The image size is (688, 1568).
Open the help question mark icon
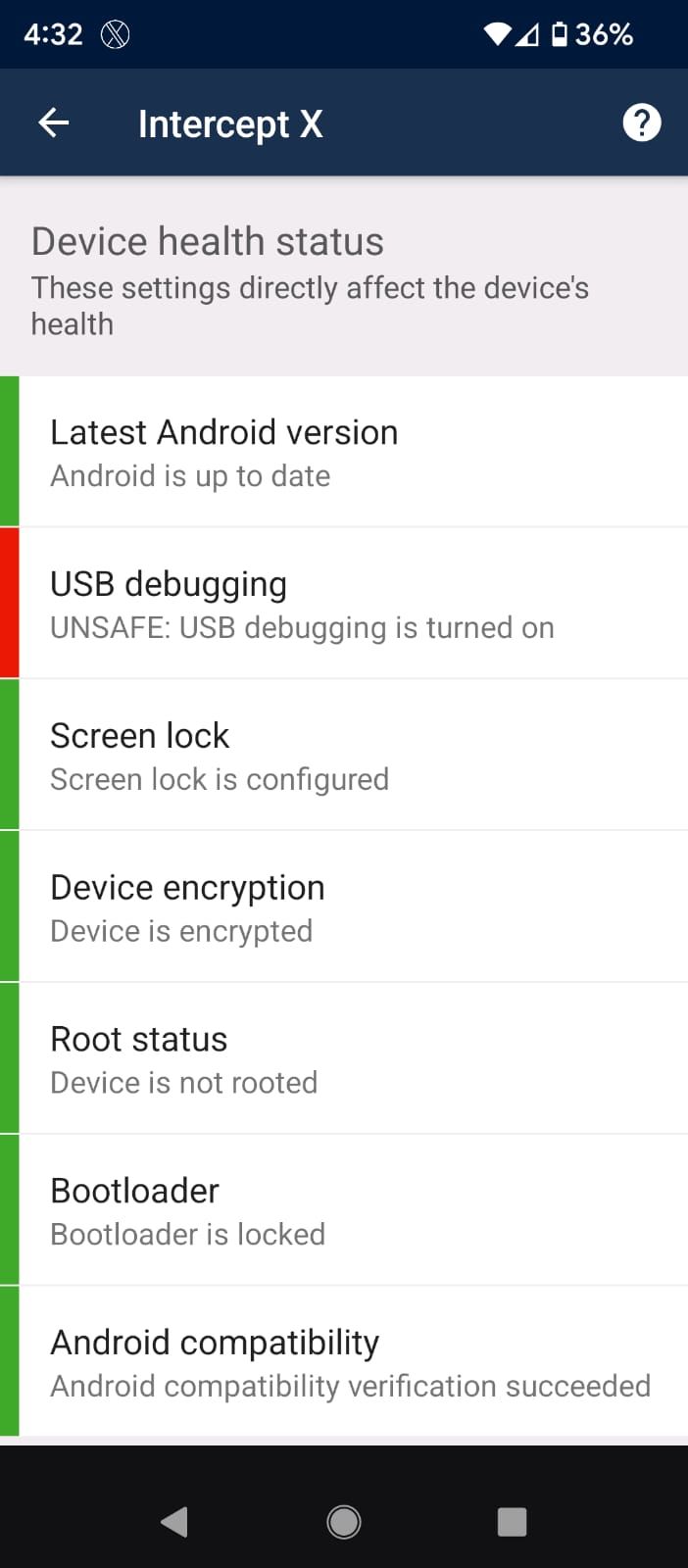(x=642, y=123)
